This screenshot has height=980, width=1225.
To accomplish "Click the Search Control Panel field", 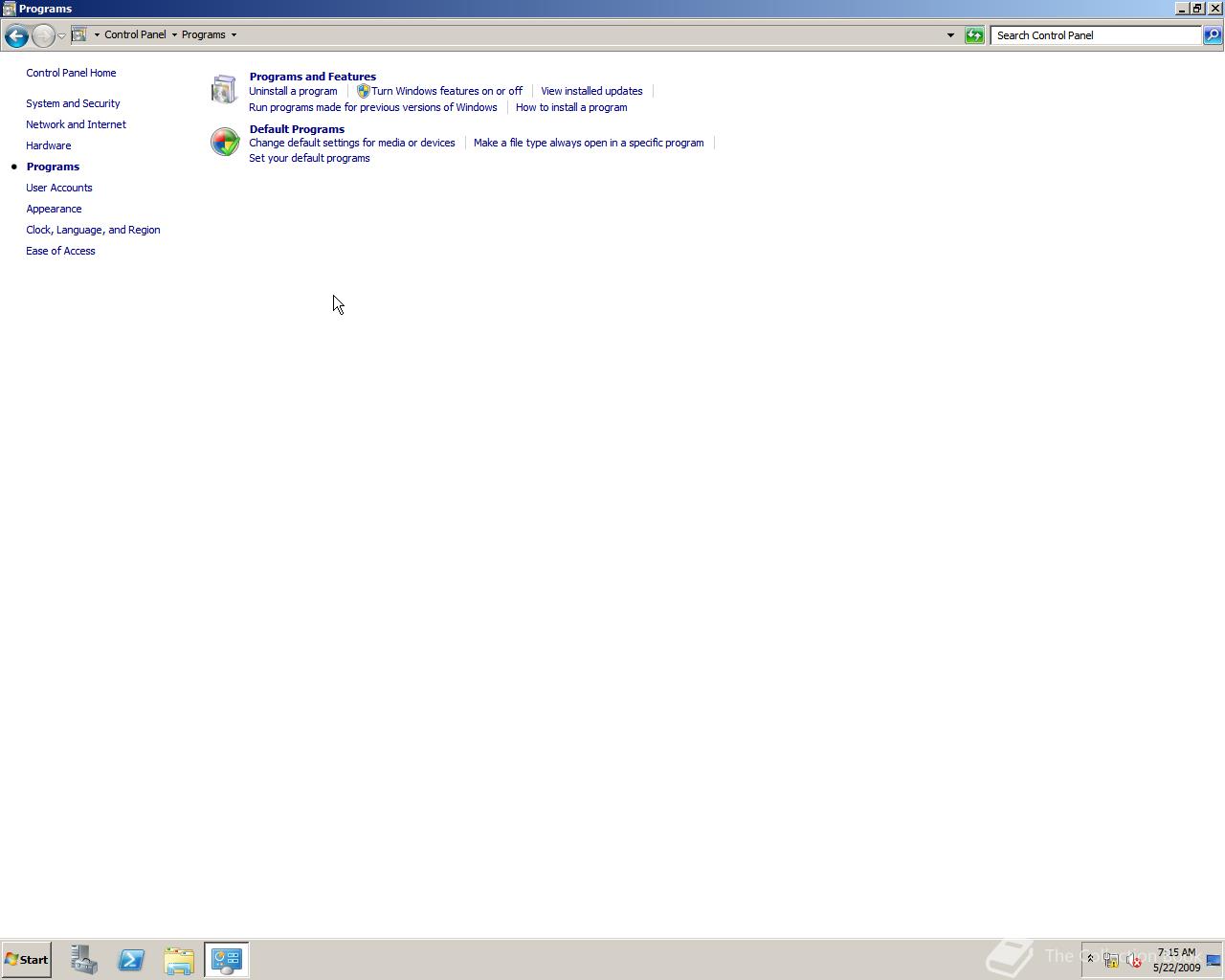I will [1096, 35].
